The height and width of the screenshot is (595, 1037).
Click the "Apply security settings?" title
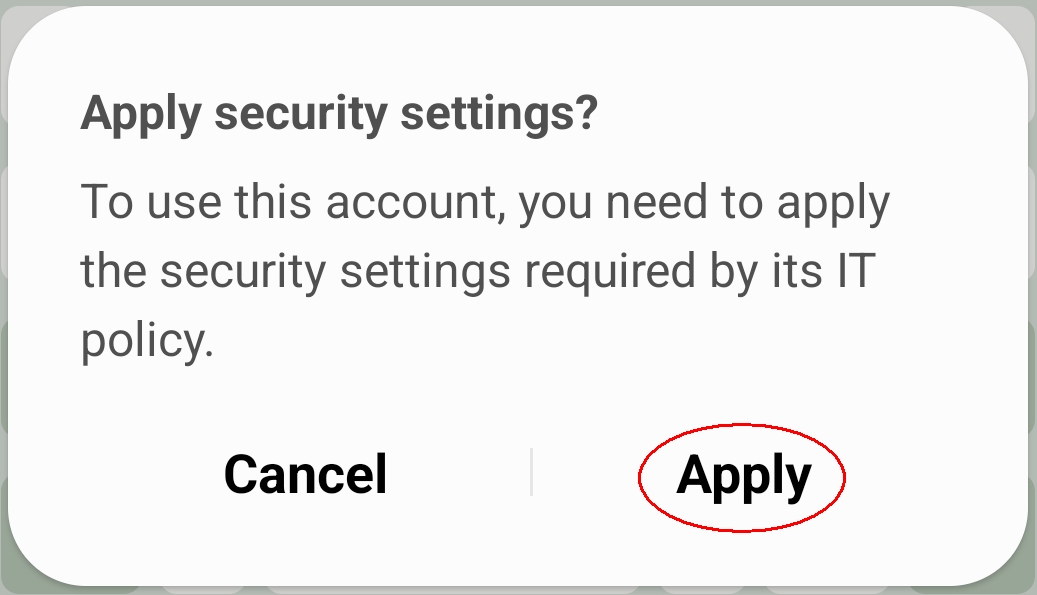click(339, 114)
